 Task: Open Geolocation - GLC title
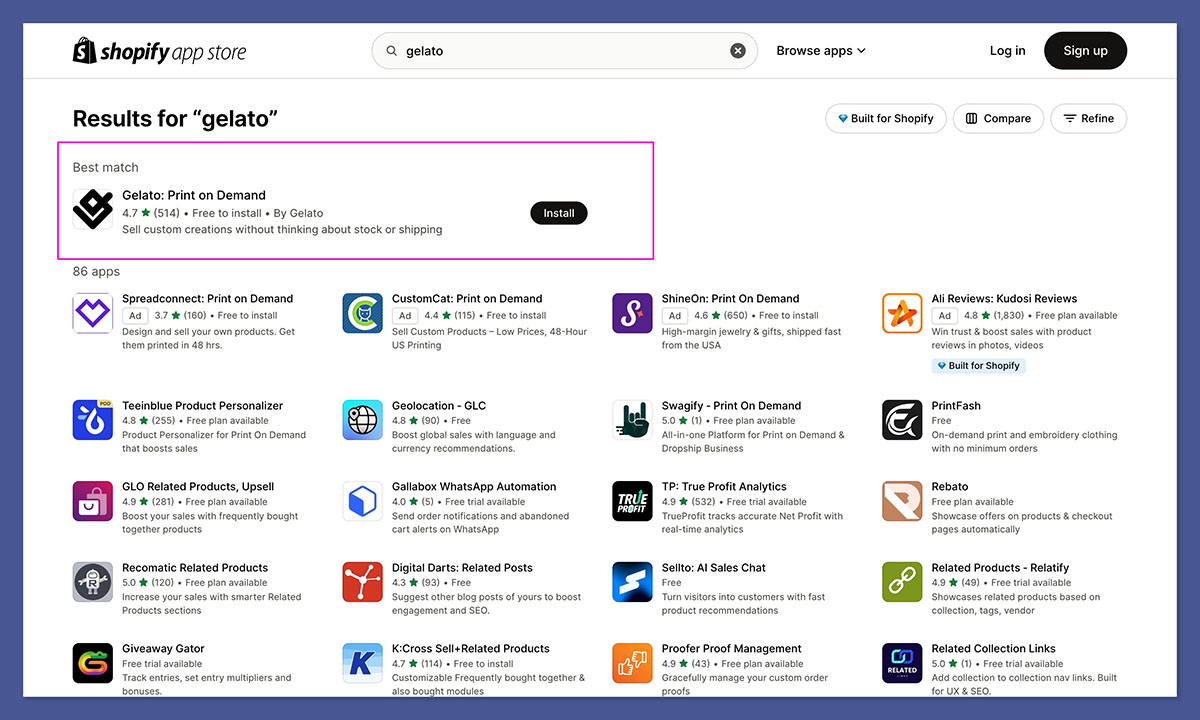point(439,405)
